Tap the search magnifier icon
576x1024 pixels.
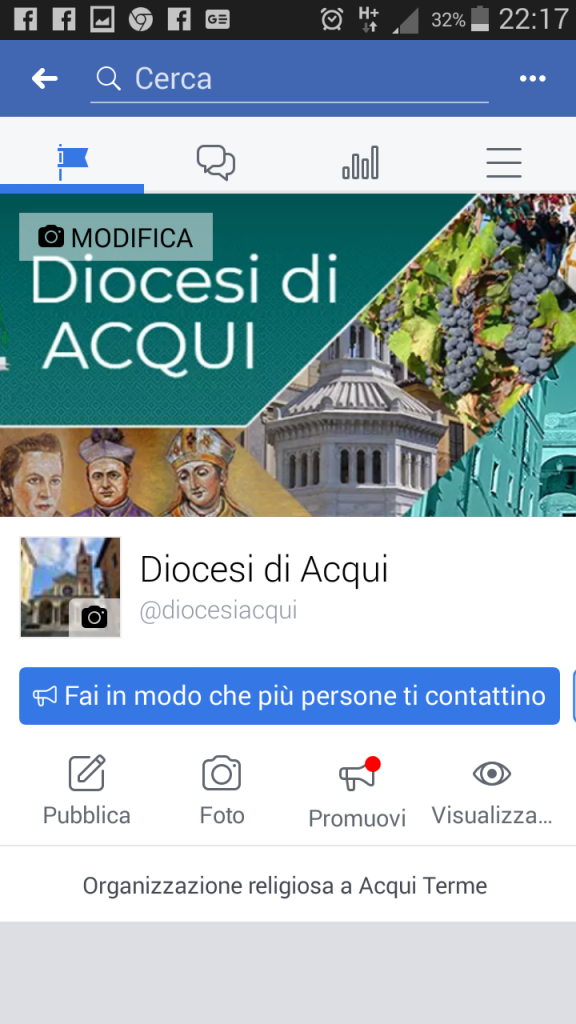pos(108,79)
